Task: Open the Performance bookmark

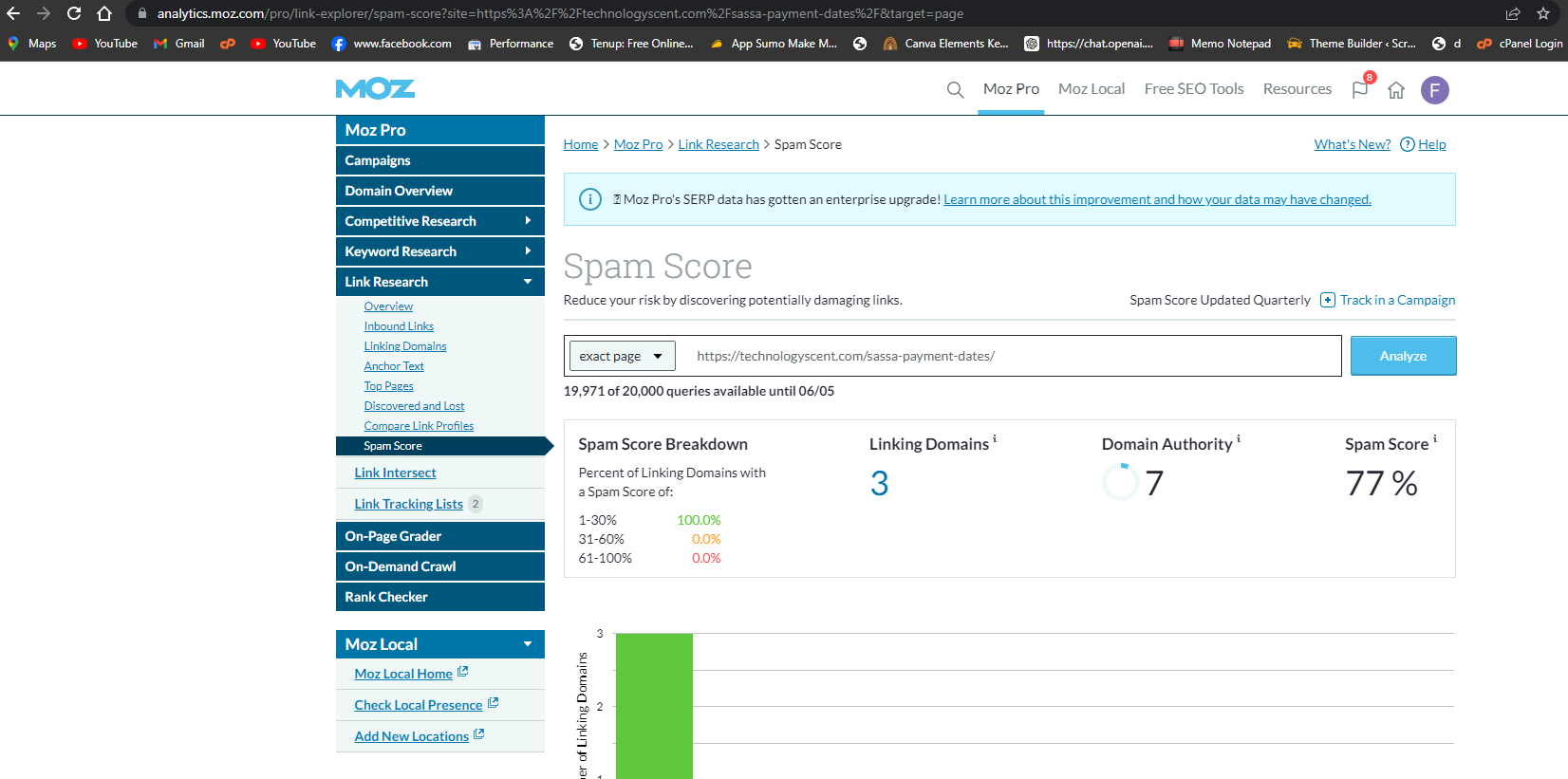Action: point(511,44)
